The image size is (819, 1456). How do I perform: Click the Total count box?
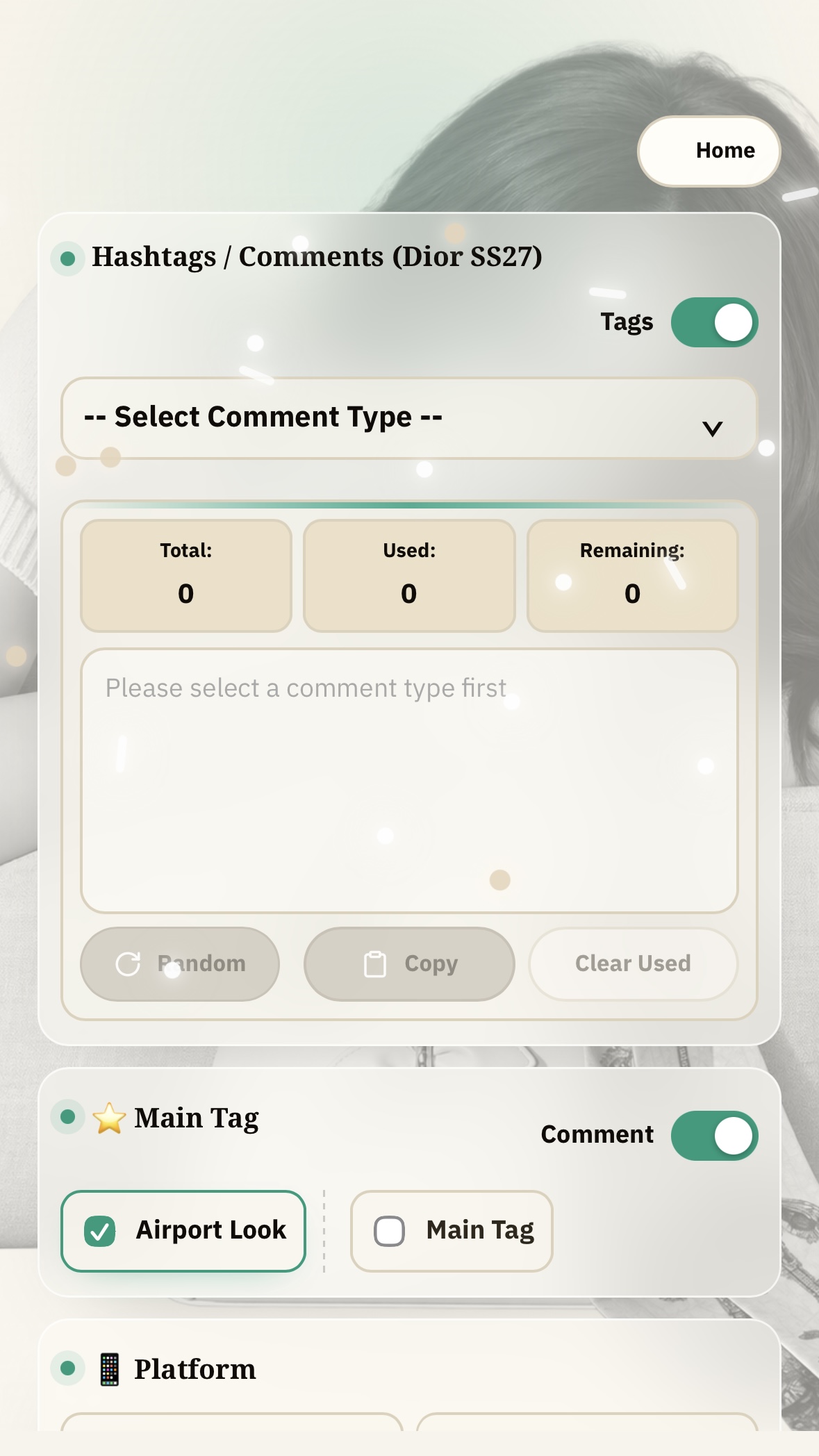185,576
